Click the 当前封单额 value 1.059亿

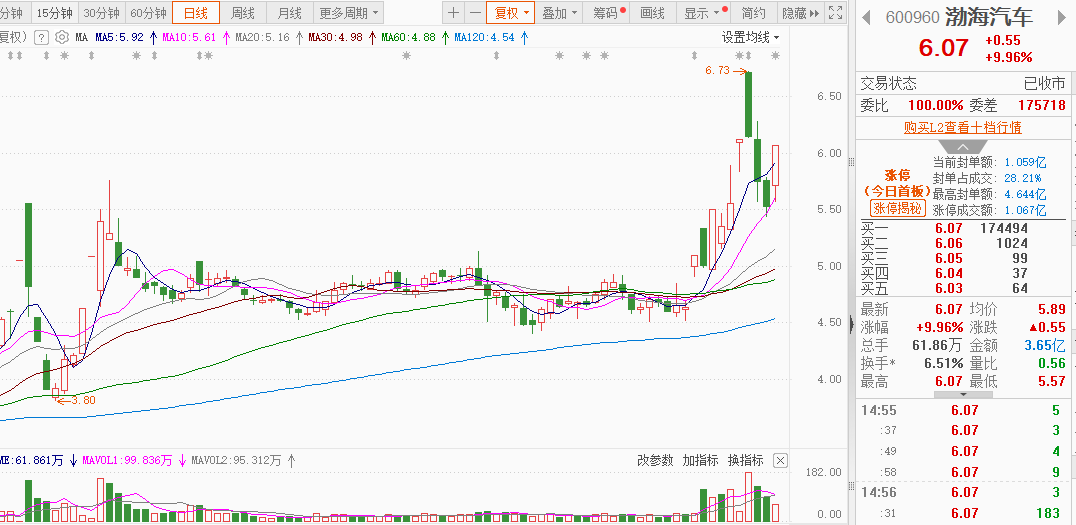point(1025,163)
